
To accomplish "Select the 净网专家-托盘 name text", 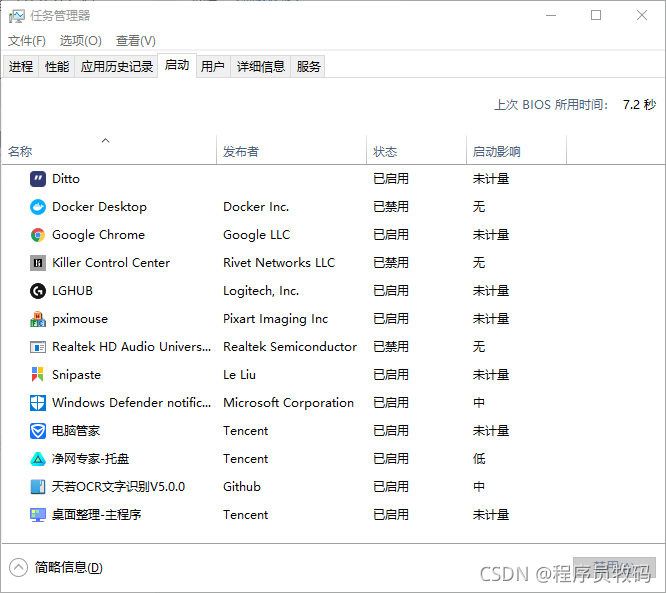I will click(90, 459).
